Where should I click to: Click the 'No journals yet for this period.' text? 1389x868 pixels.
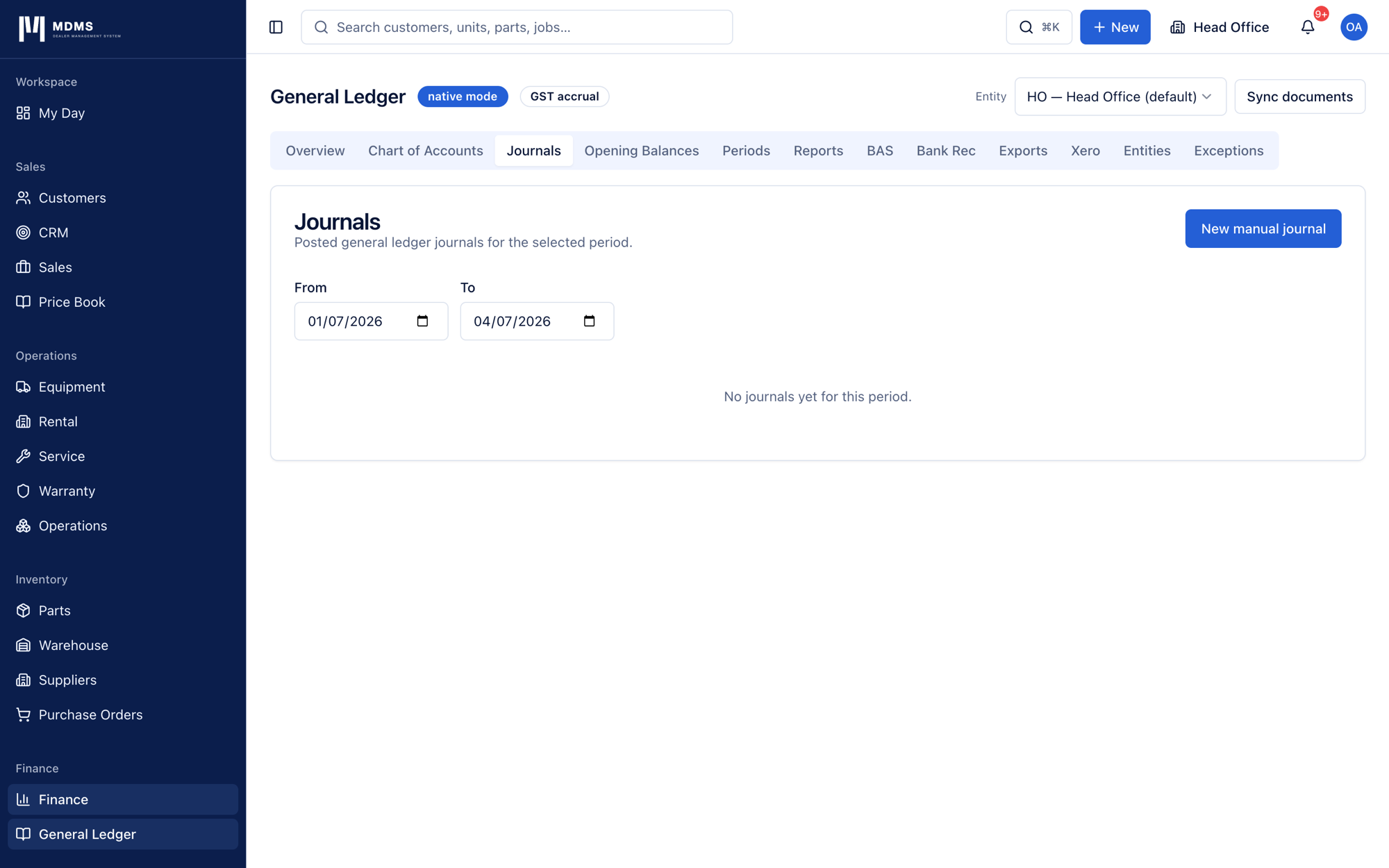coord(817,397)
